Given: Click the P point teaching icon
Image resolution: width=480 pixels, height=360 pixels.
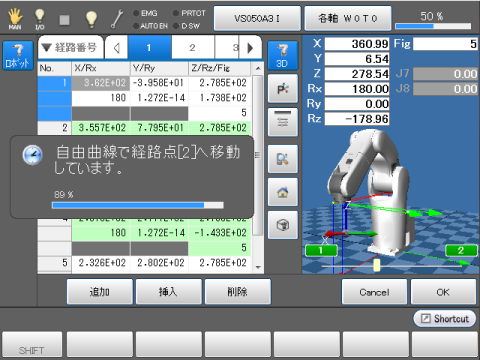Looking at the screenshot, I should coord(283,89).
